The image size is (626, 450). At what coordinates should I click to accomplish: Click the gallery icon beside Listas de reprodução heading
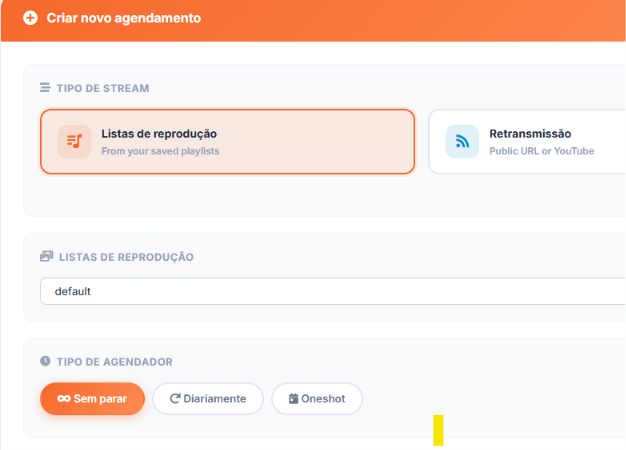coord(47,256)
